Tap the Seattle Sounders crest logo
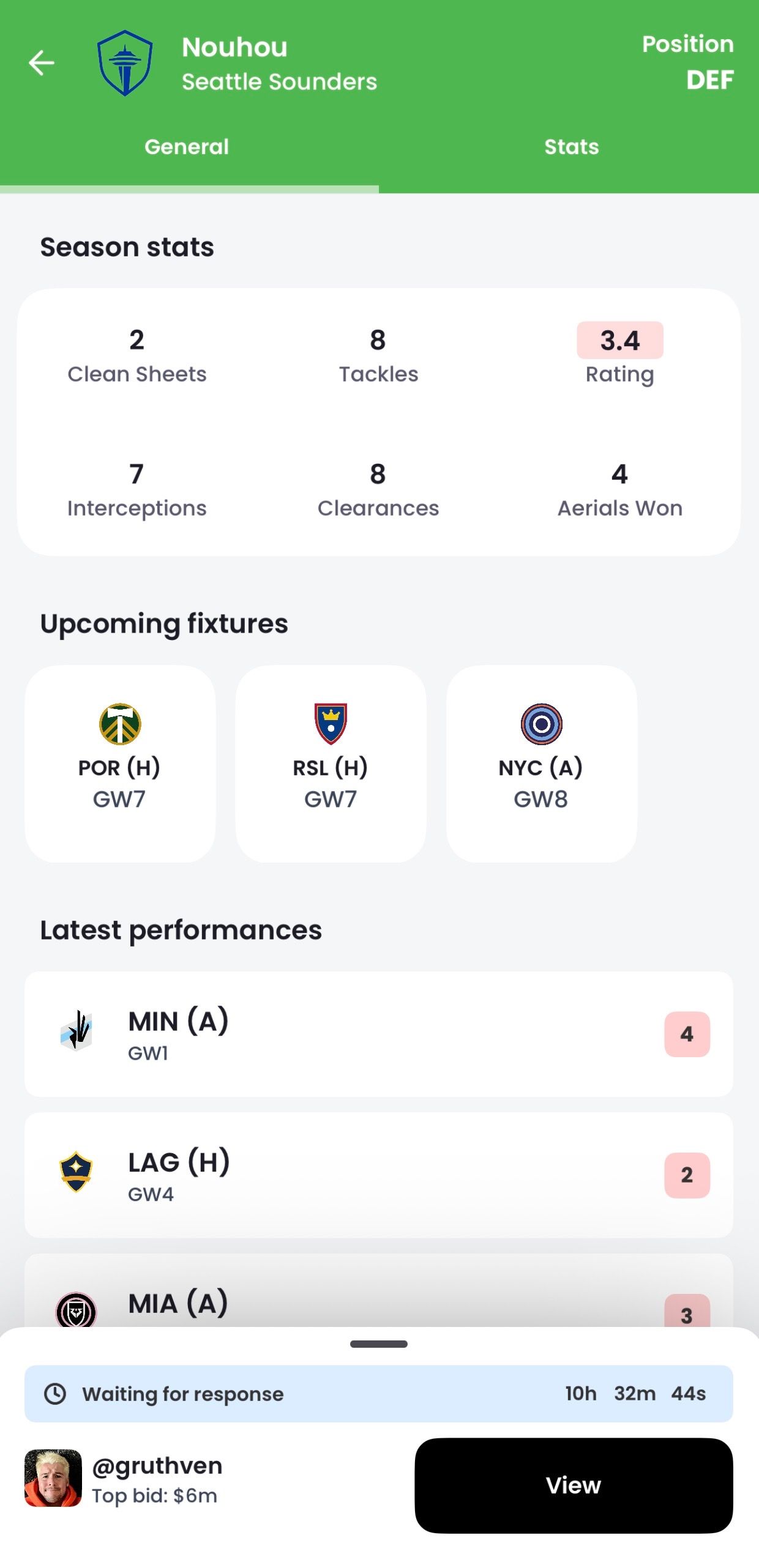759x1568 pixels. [x=125, y=63]
